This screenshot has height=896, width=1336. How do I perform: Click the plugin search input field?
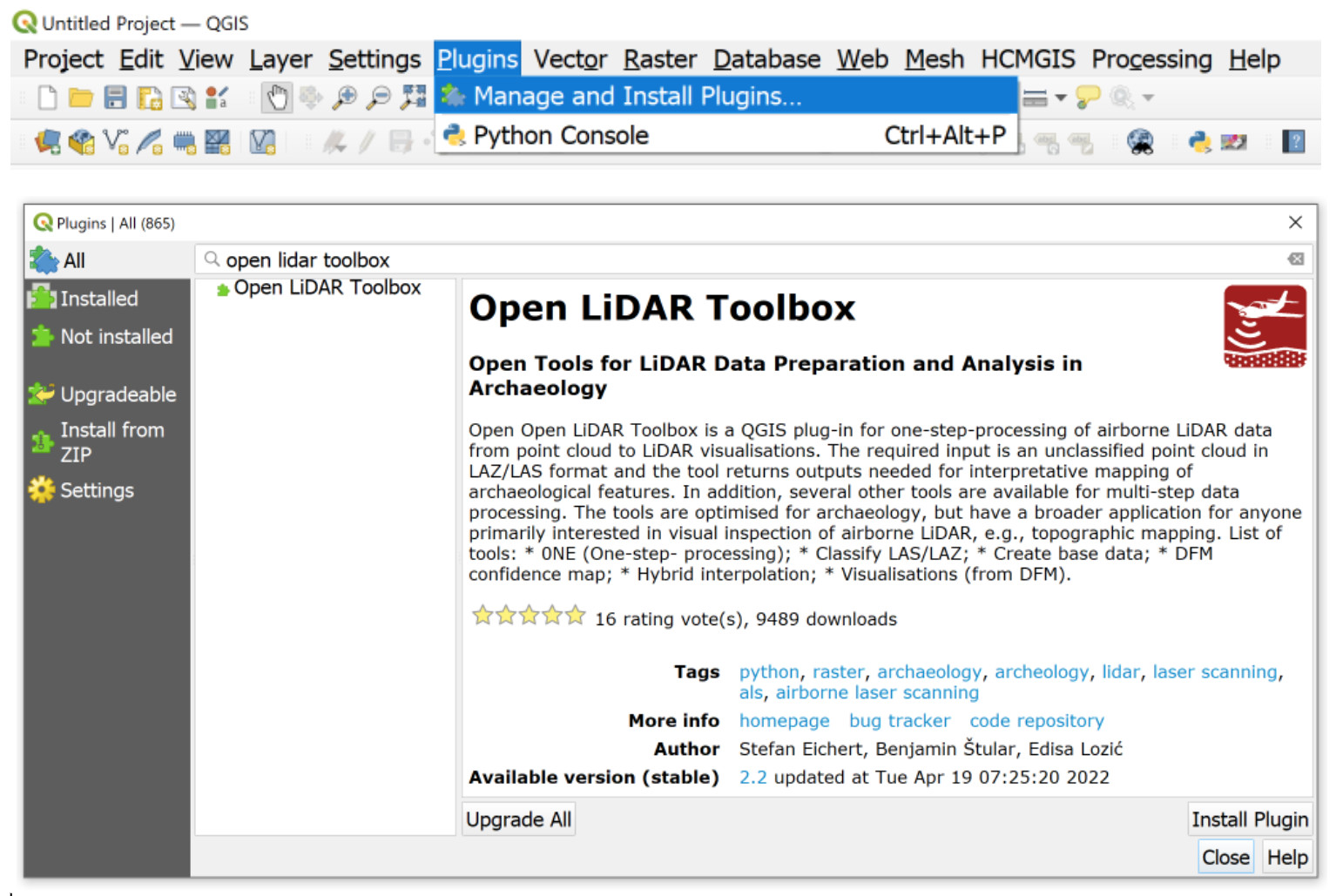pos(752,259)
